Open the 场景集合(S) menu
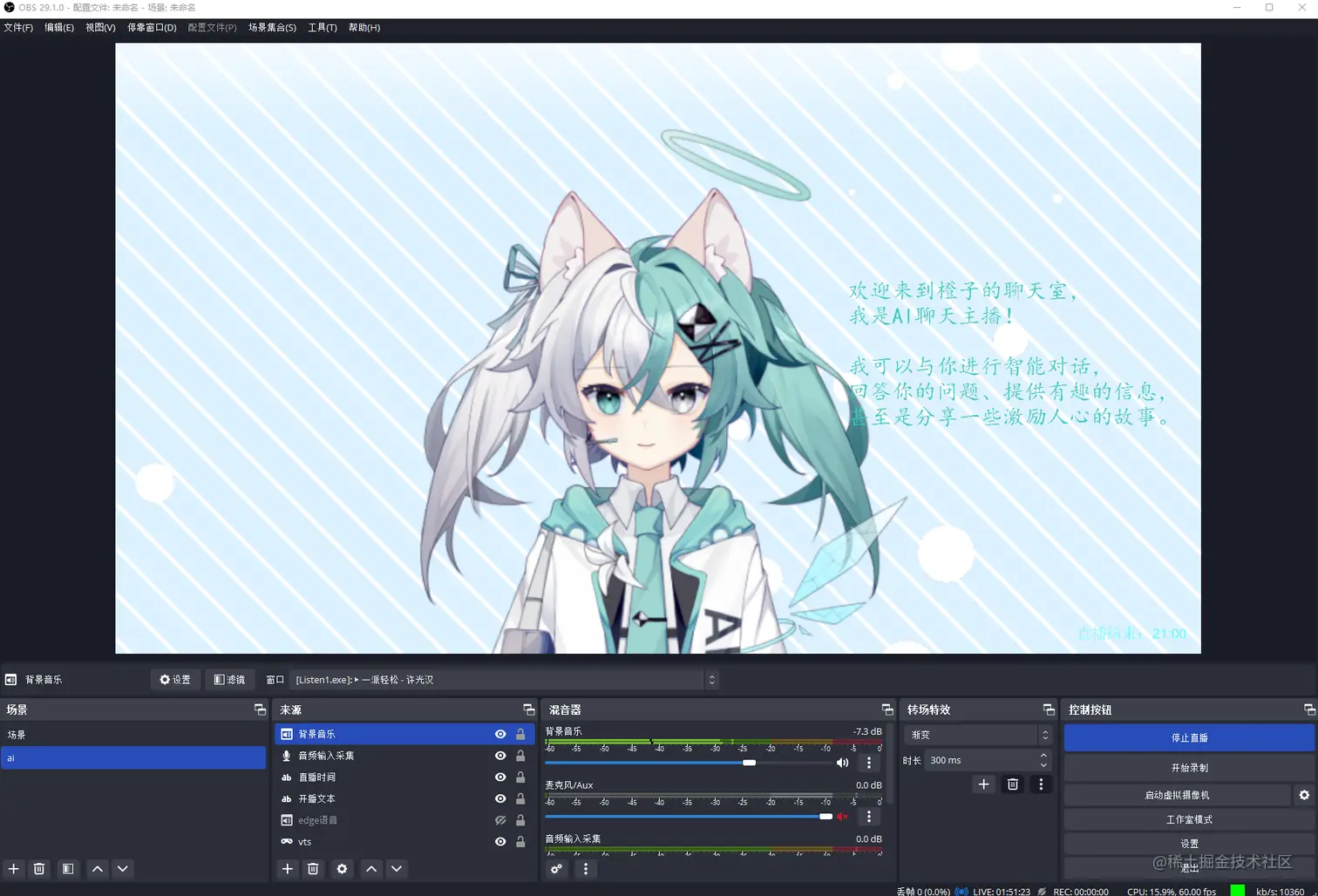 coord(271,27)
